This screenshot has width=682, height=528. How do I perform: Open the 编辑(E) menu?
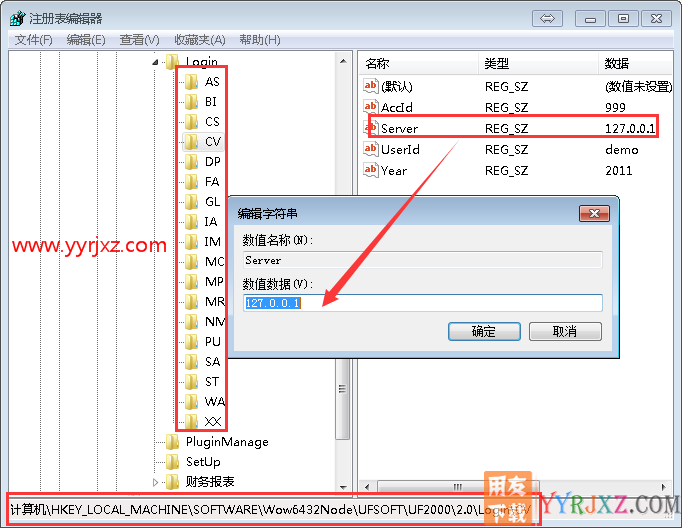tap(86, 40)
